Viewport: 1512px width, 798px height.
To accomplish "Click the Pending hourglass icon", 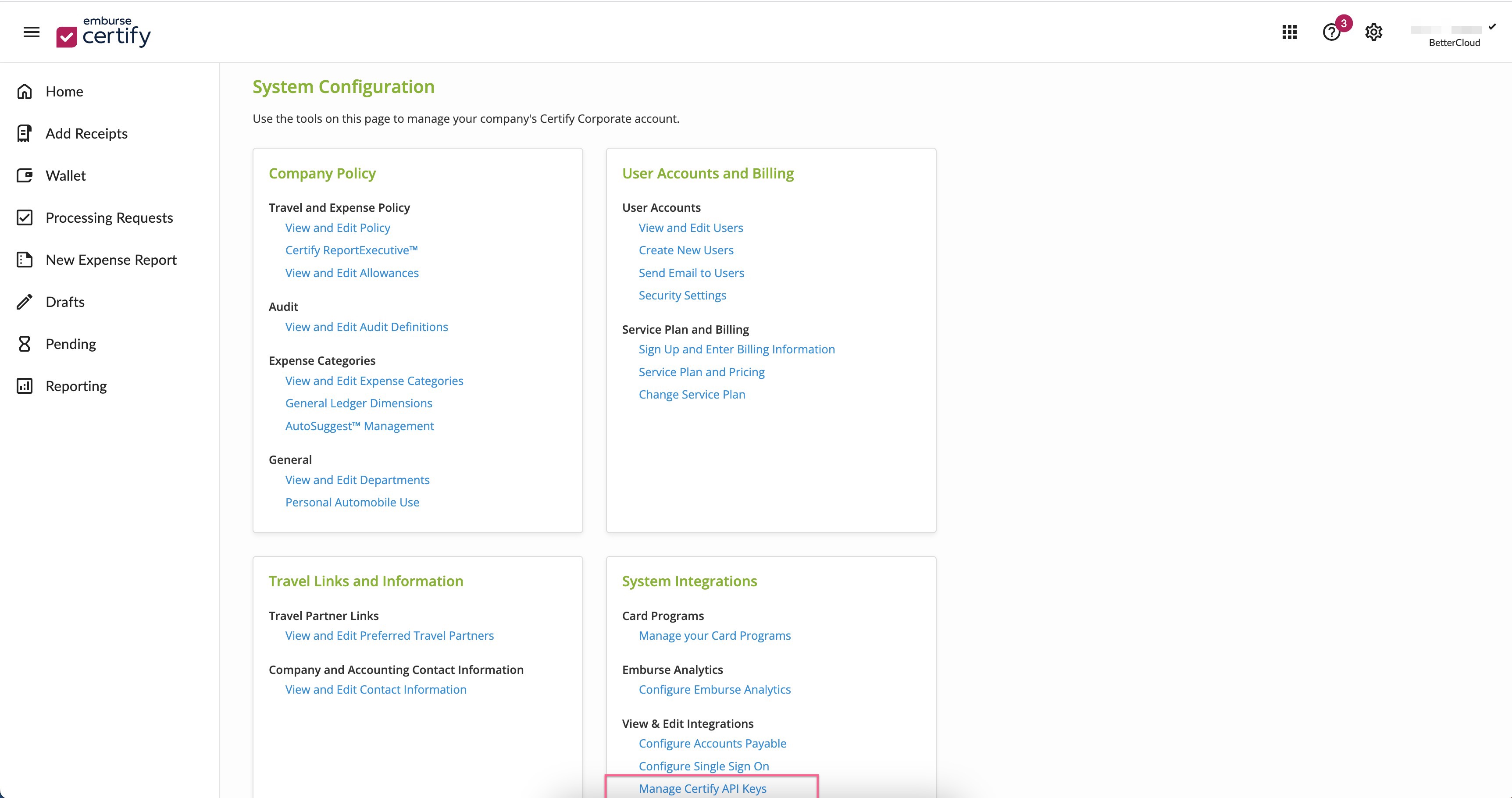I will pos(25,344).
